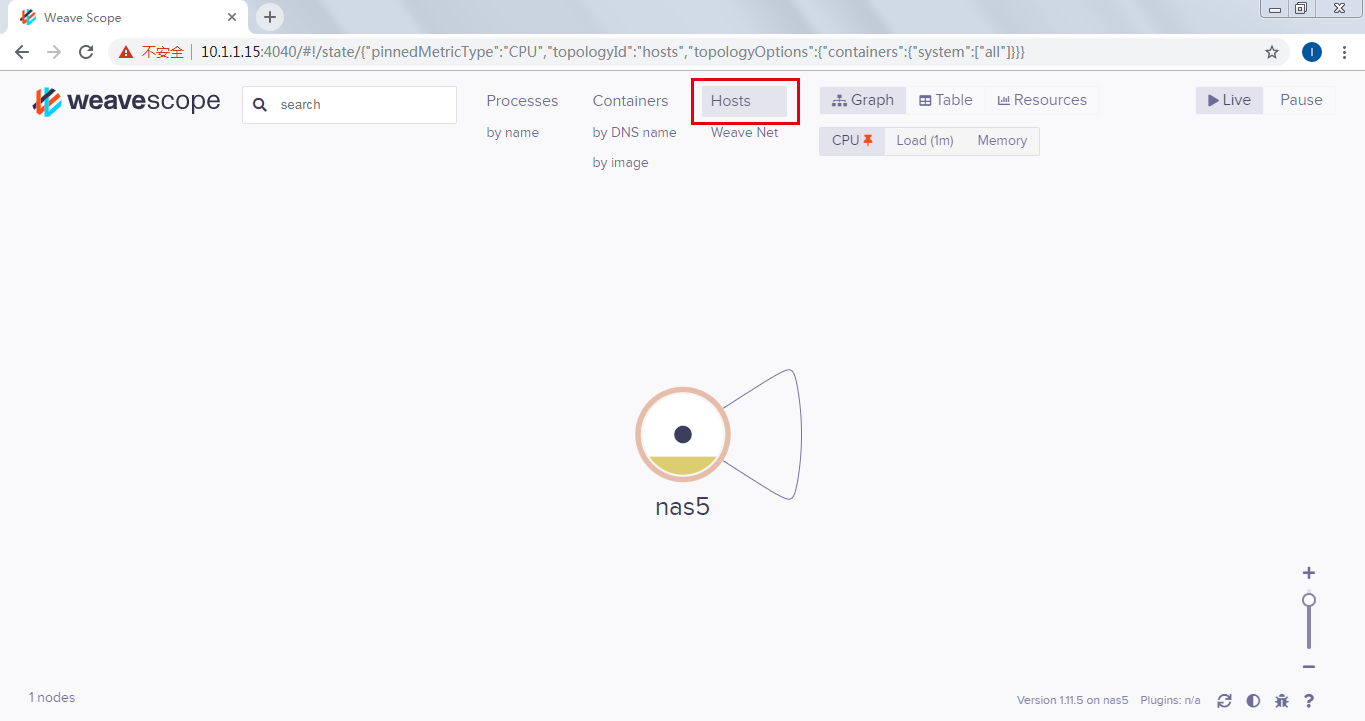
Task: Select the Load (1m) metric
Action: (925, 141)
